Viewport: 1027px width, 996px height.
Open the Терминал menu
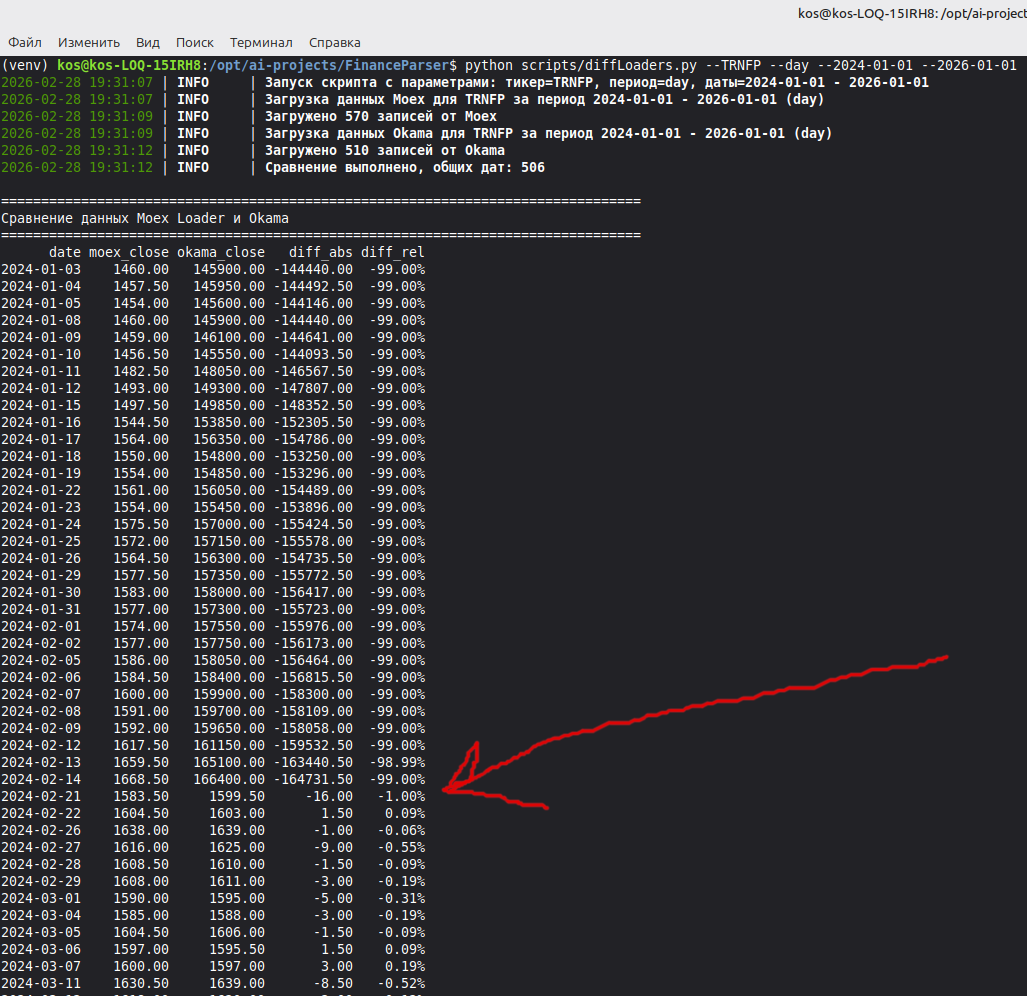point(261,43)
